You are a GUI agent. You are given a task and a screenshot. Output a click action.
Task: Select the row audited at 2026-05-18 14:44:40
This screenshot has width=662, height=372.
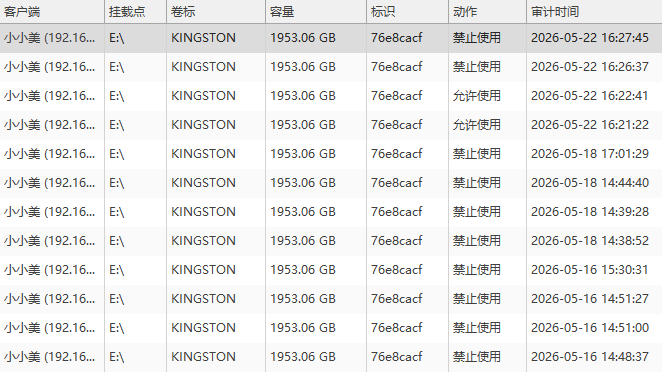[x=331, y=183]
